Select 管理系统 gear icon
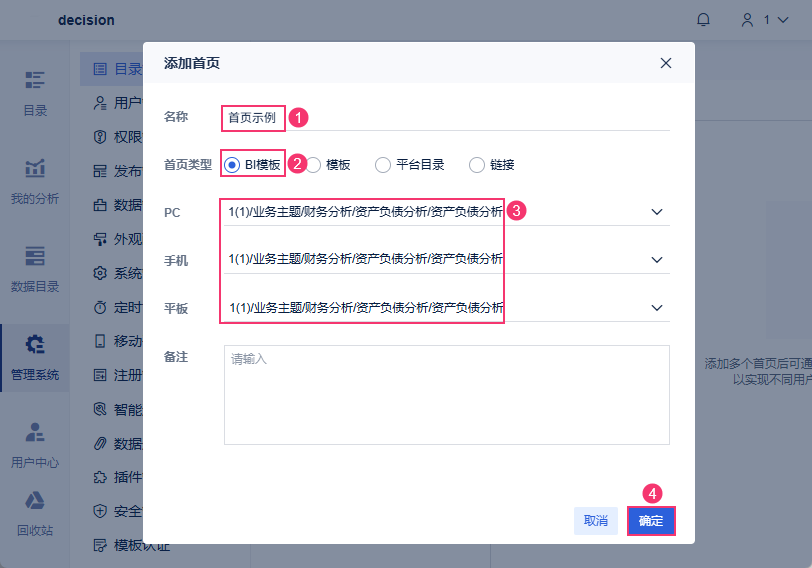 click(35, 344)
